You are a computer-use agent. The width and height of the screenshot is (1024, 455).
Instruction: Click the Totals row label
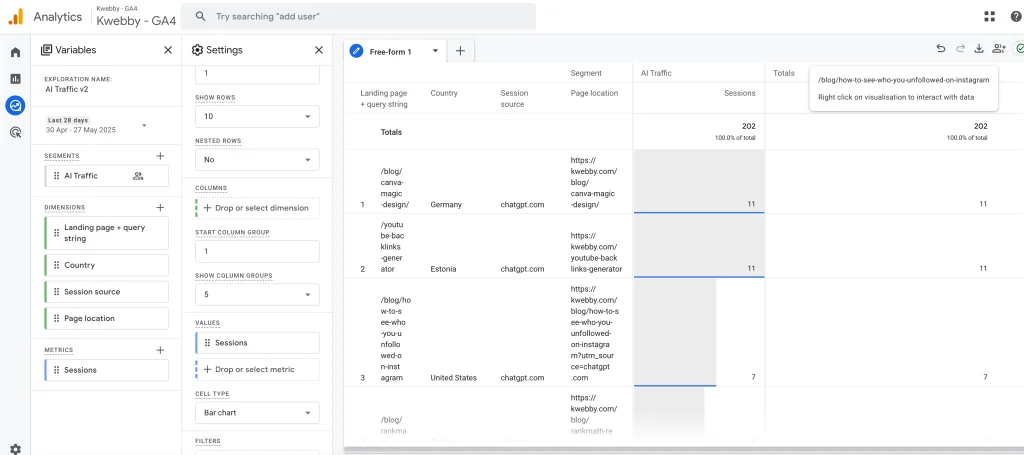click(391, 133)
